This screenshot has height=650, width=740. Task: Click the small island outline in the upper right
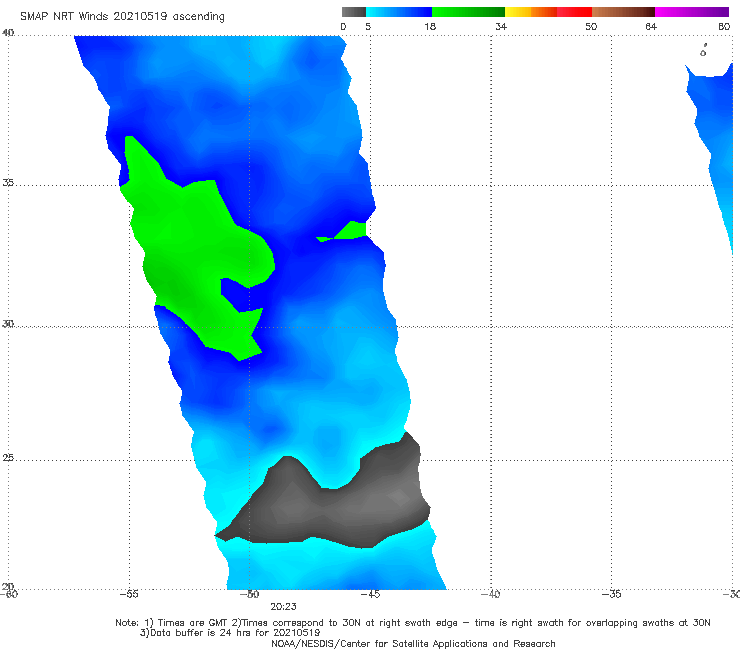(x=703, y=51)
